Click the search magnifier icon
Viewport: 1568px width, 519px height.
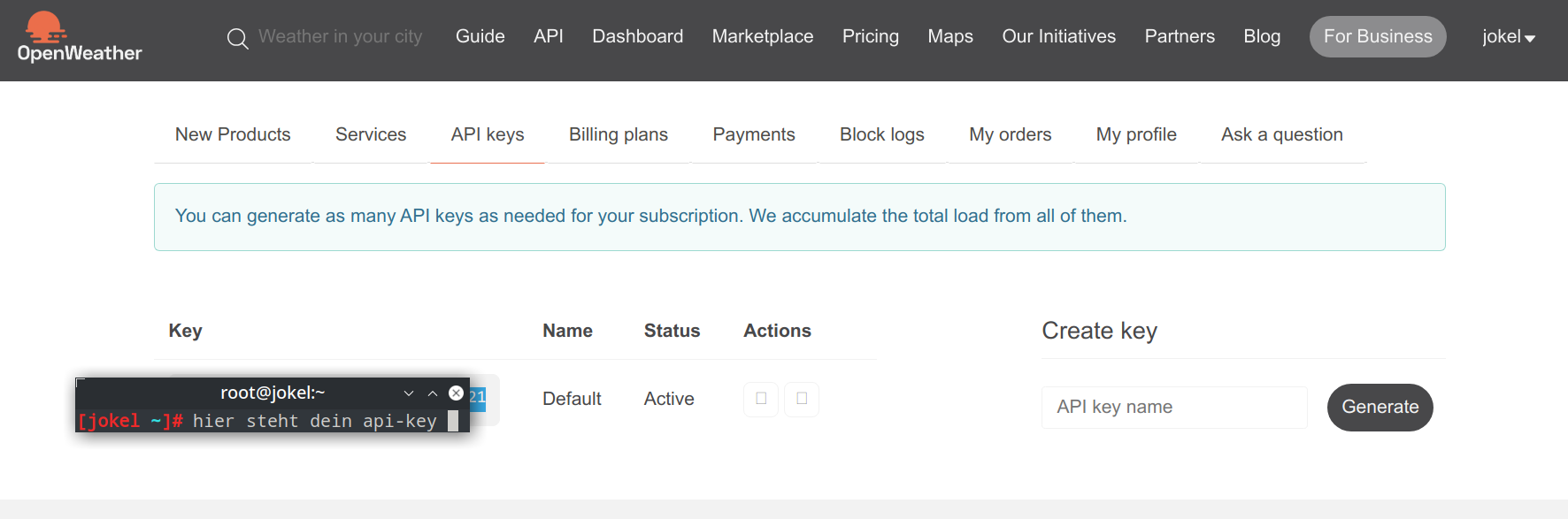(237, 38)
